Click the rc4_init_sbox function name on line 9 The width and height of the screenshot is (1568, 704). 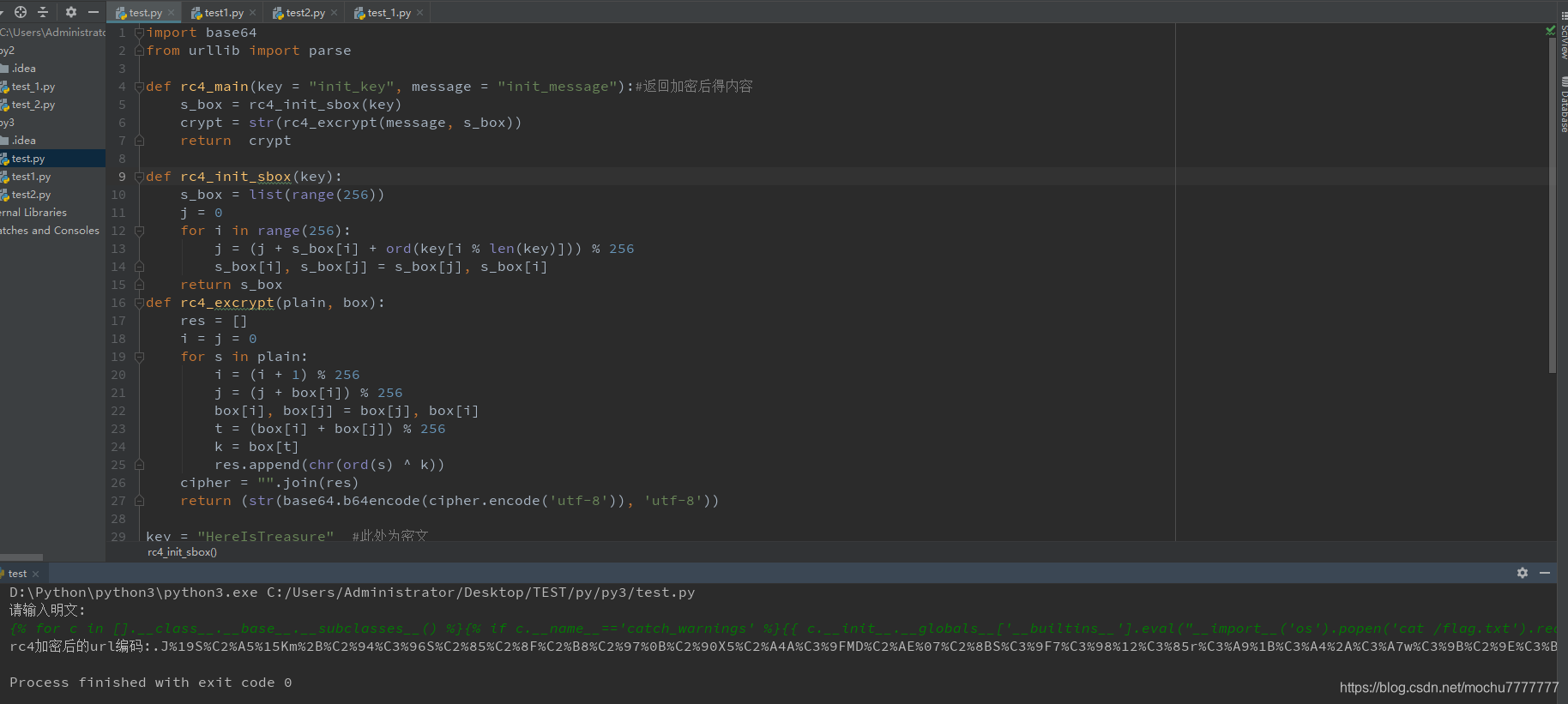[236, 177]
